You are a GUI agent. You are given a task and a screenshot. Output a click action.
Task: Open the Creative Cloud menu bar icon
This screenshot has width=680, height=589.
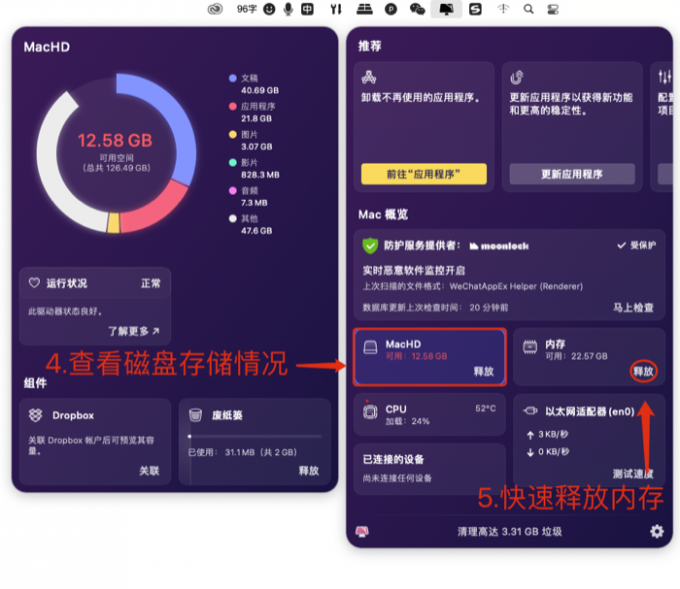click(x=215, y=9)
